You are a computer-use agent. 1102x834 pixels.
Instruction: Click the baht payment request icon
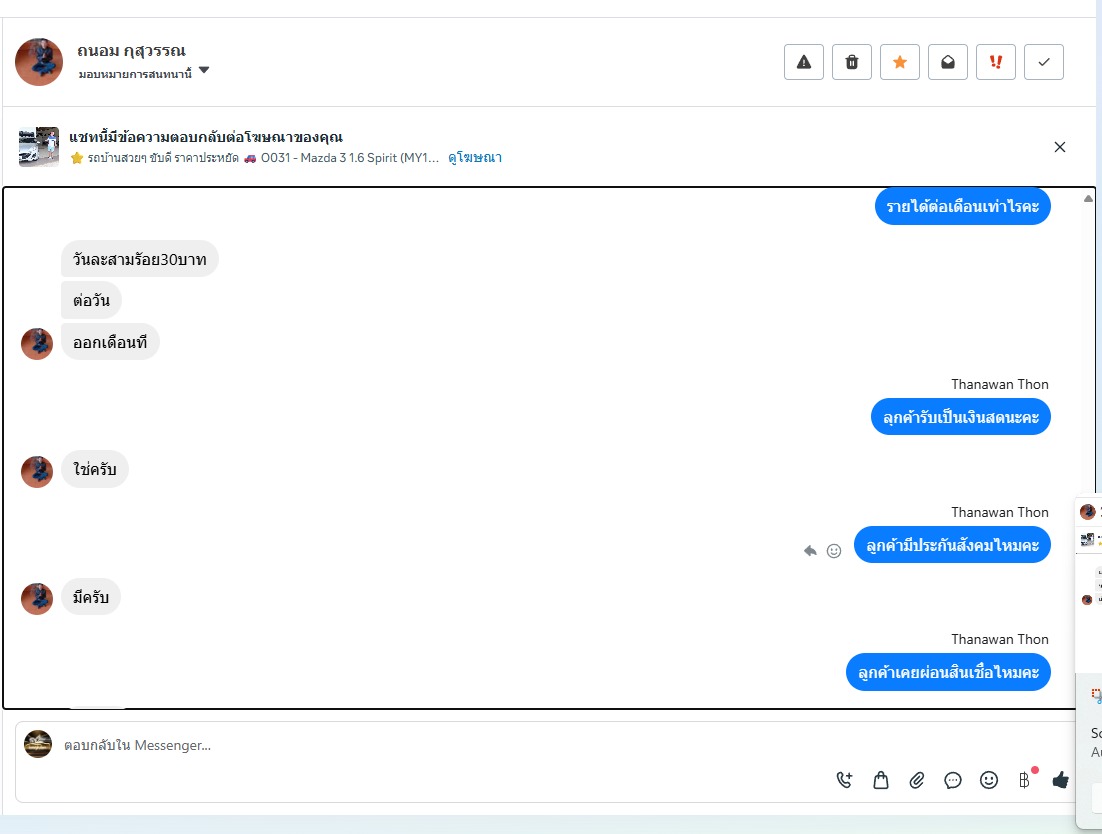tap(1025, 780)
